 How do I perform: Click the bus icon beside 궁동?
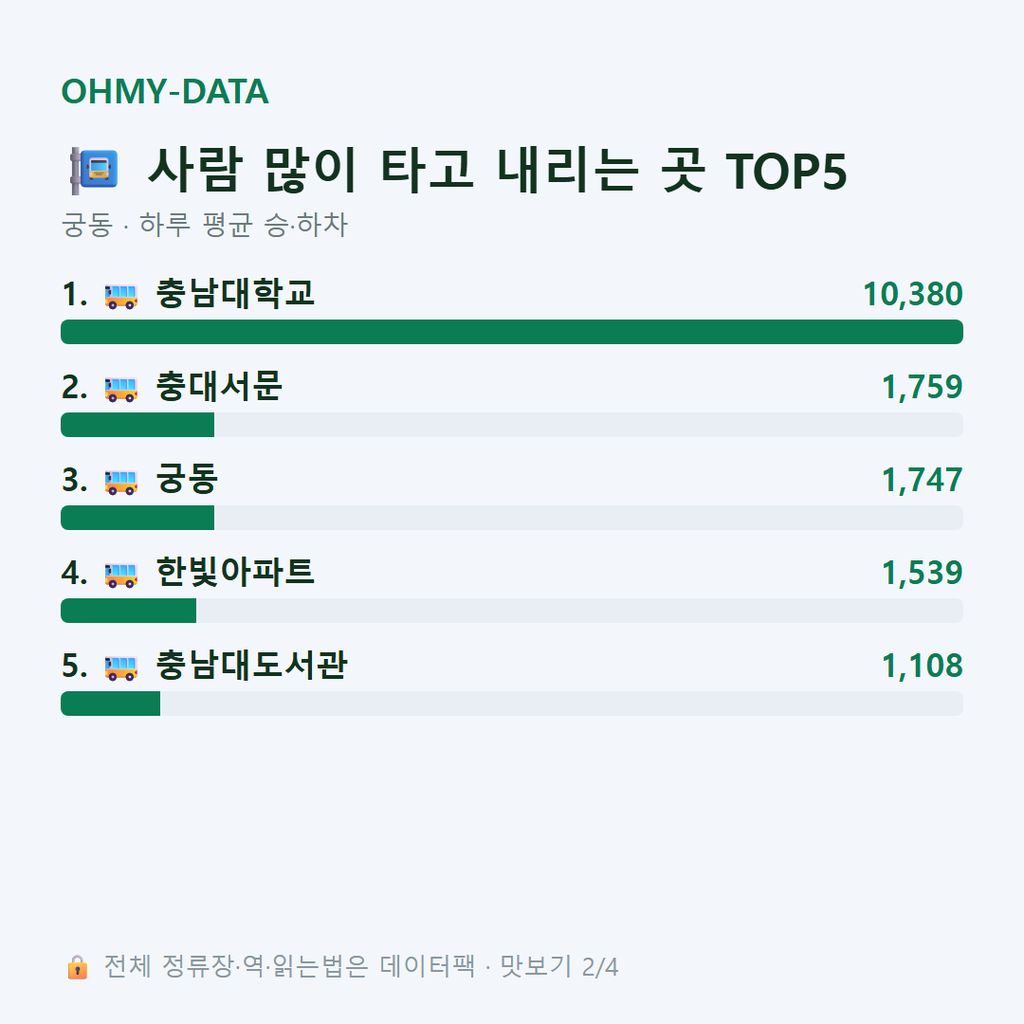(x=121, y=482)
